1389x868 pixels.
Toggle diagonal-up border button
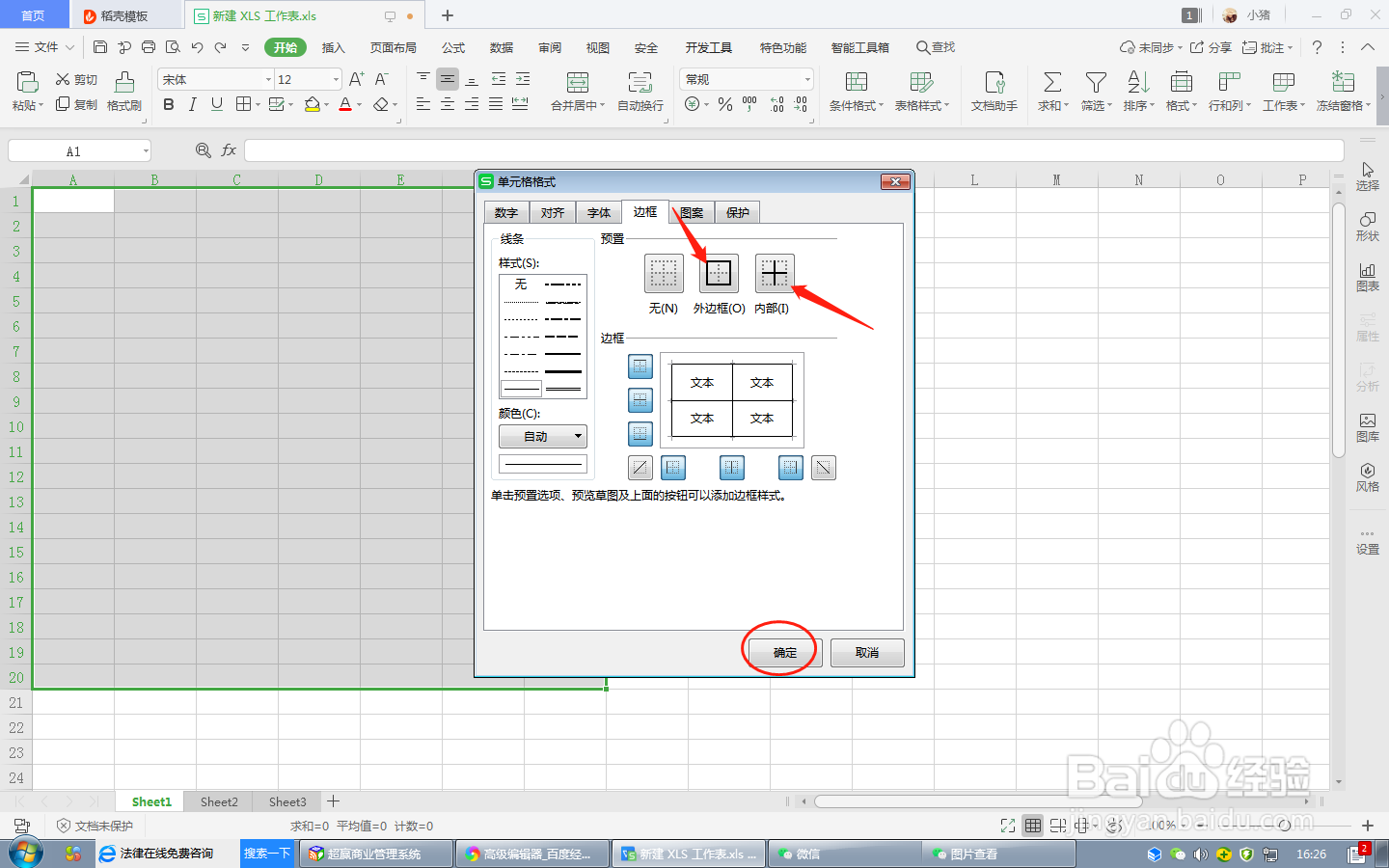pos(640,468)
